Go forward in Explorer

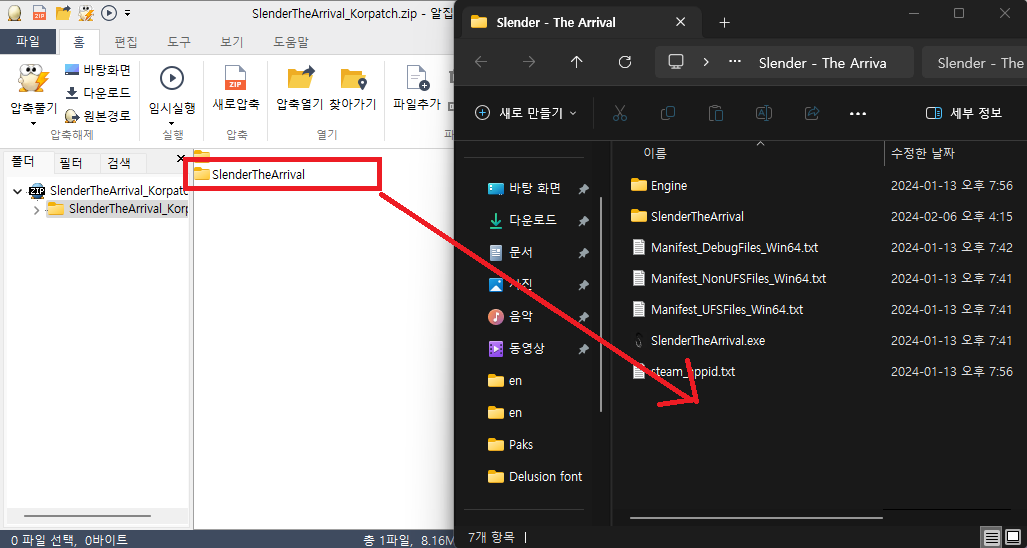coord(529,62)
